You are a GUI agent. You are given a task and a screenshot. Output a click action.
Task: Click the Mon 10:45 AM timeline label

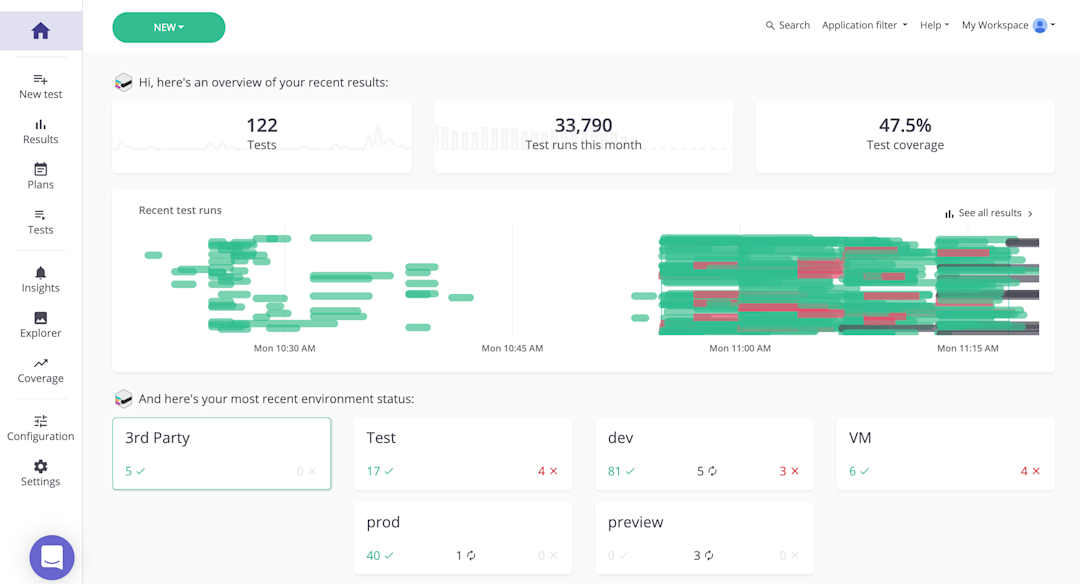tap(512, 348)
